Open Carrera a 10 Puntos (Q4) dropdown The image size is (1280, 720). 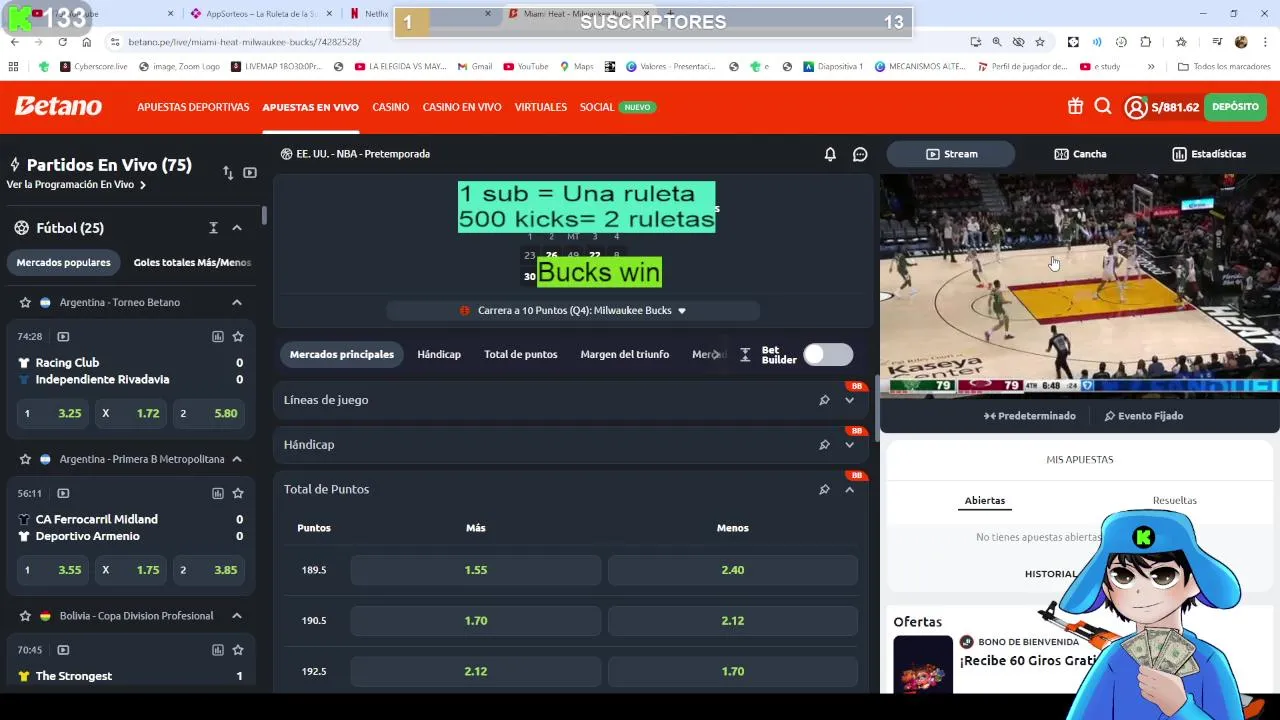tap(573, 311)
